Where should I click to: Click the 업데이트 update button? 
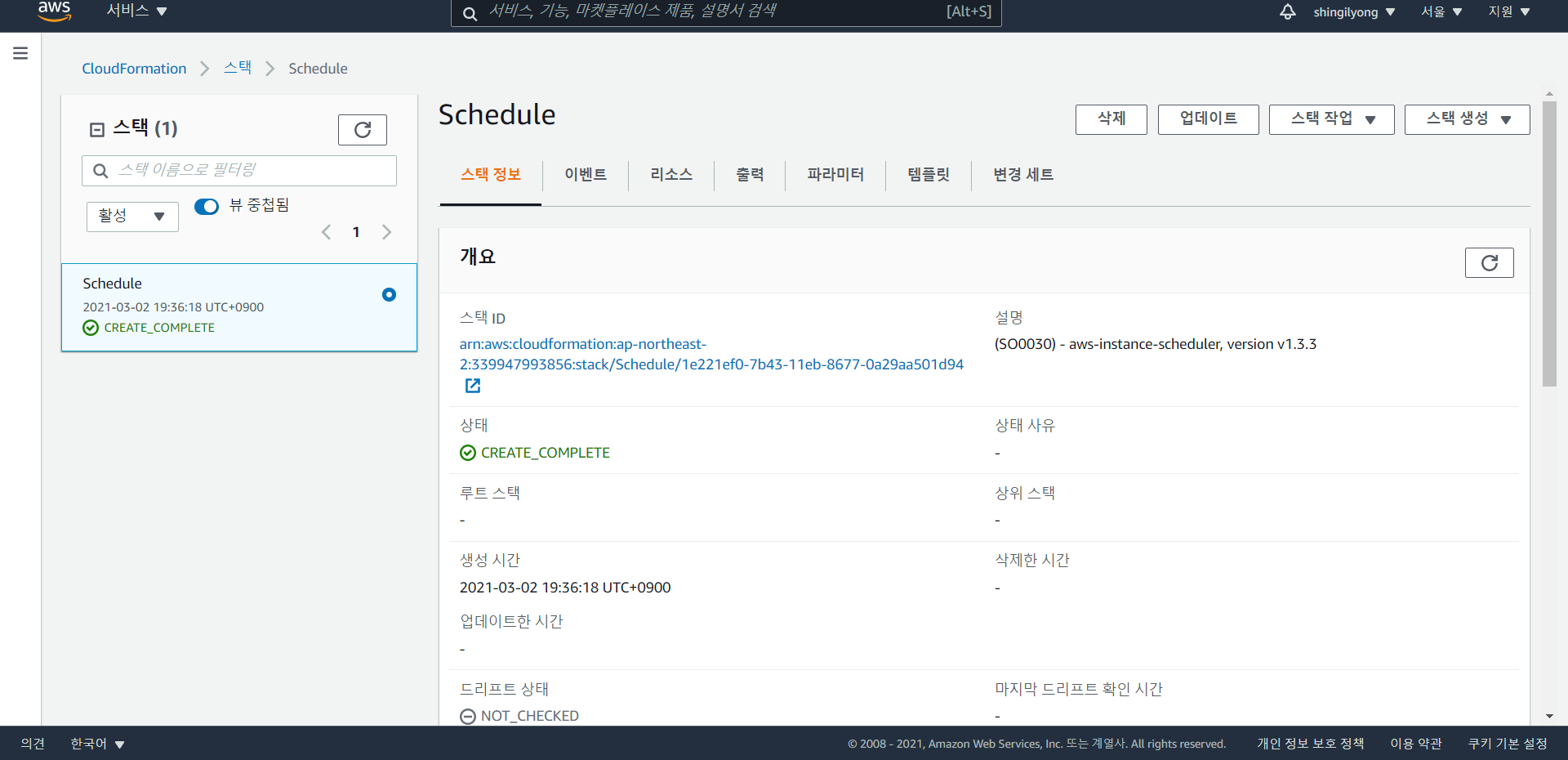pos(1209,119)
